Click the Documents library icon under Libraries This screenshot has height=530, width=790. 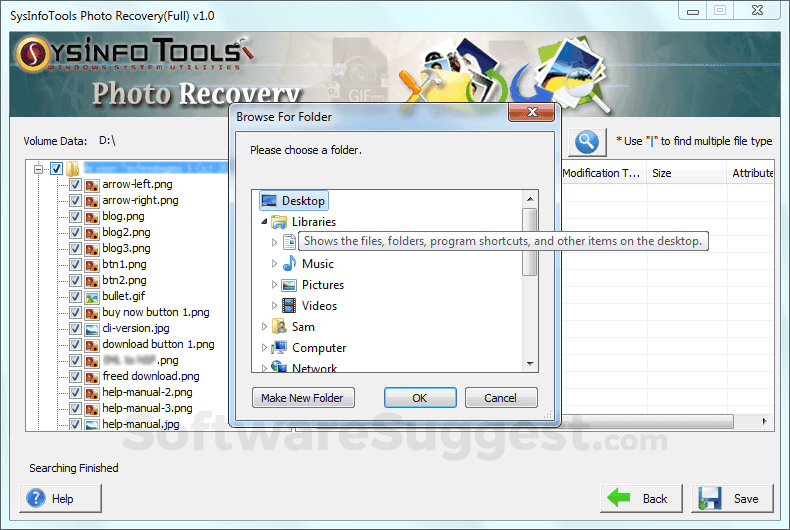pos(289,242)
